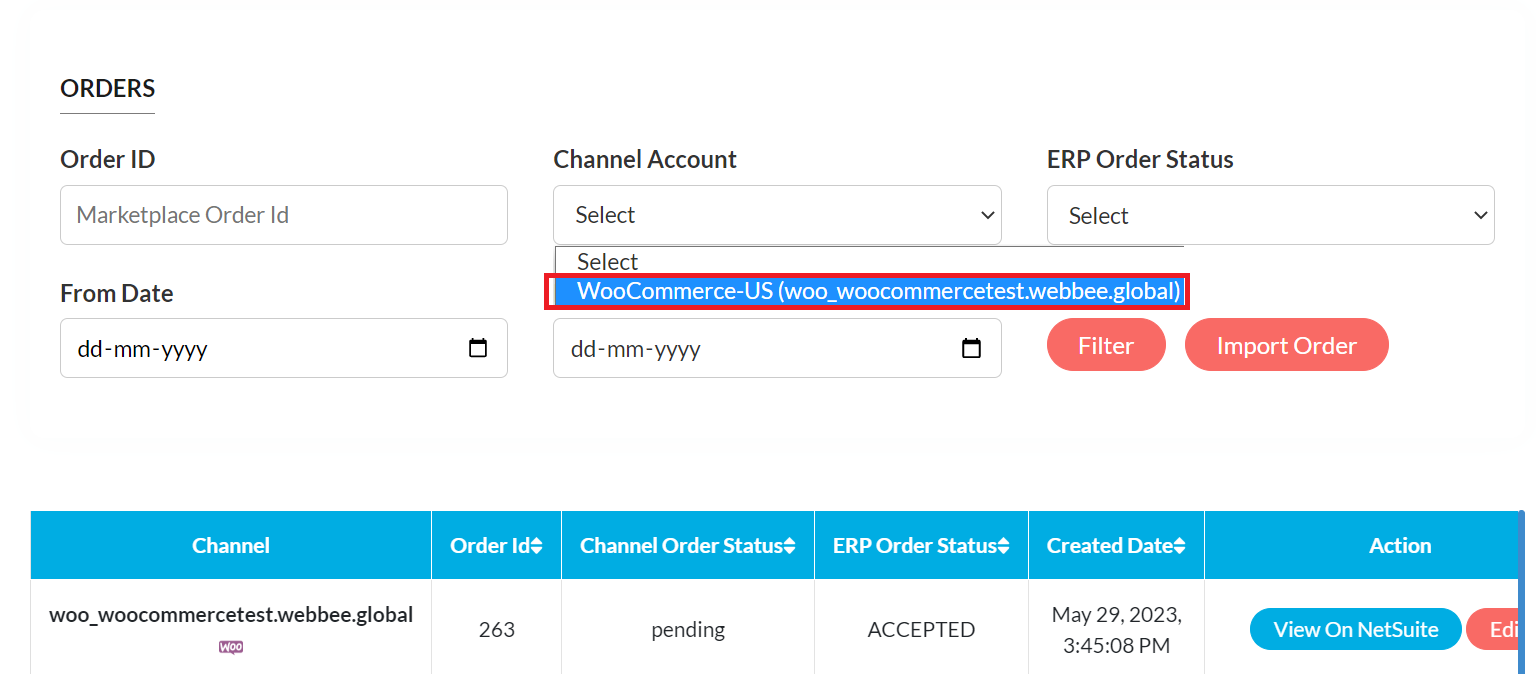Sort by Channel Order Status arrows

point(790,546)
